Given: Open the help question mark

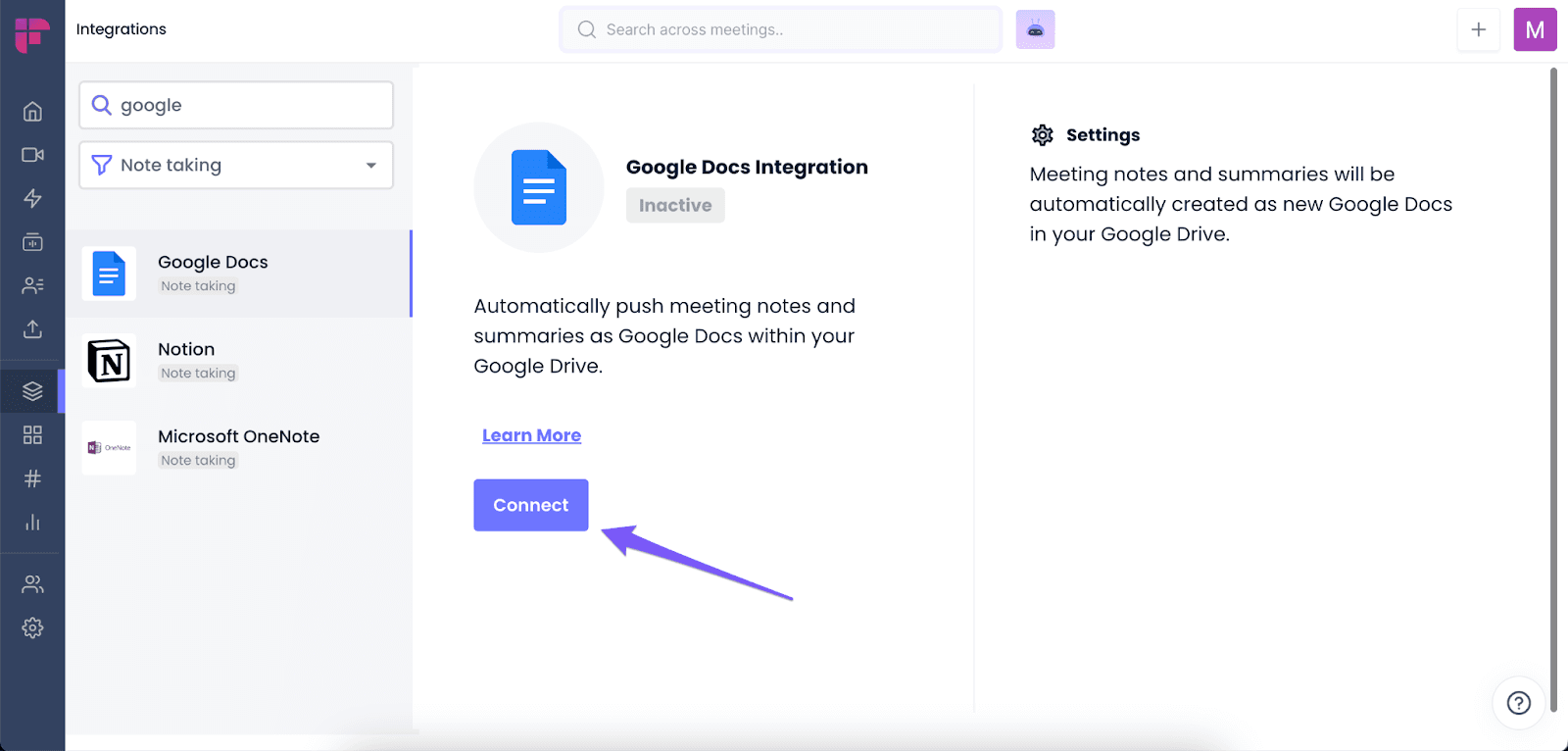Looking at the screenshot, I should pyautogui.click(x=1519, y=703).
